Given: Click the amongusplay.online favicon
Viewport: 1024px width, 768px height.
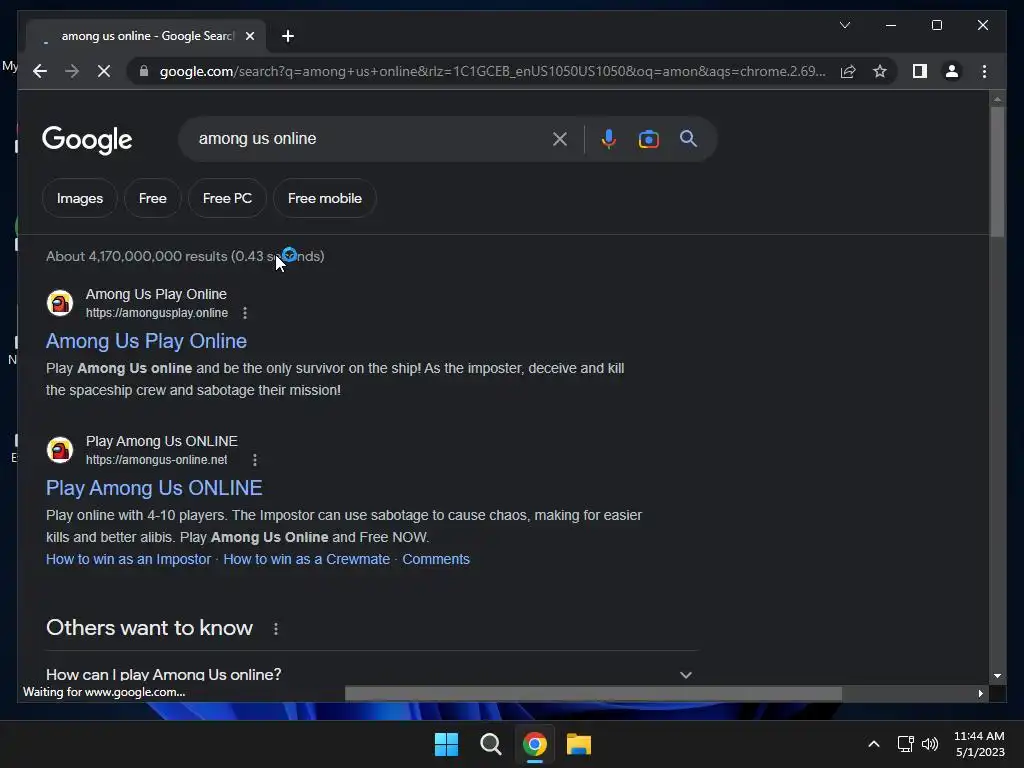Looking at the screenshot, I should (60, 303).
